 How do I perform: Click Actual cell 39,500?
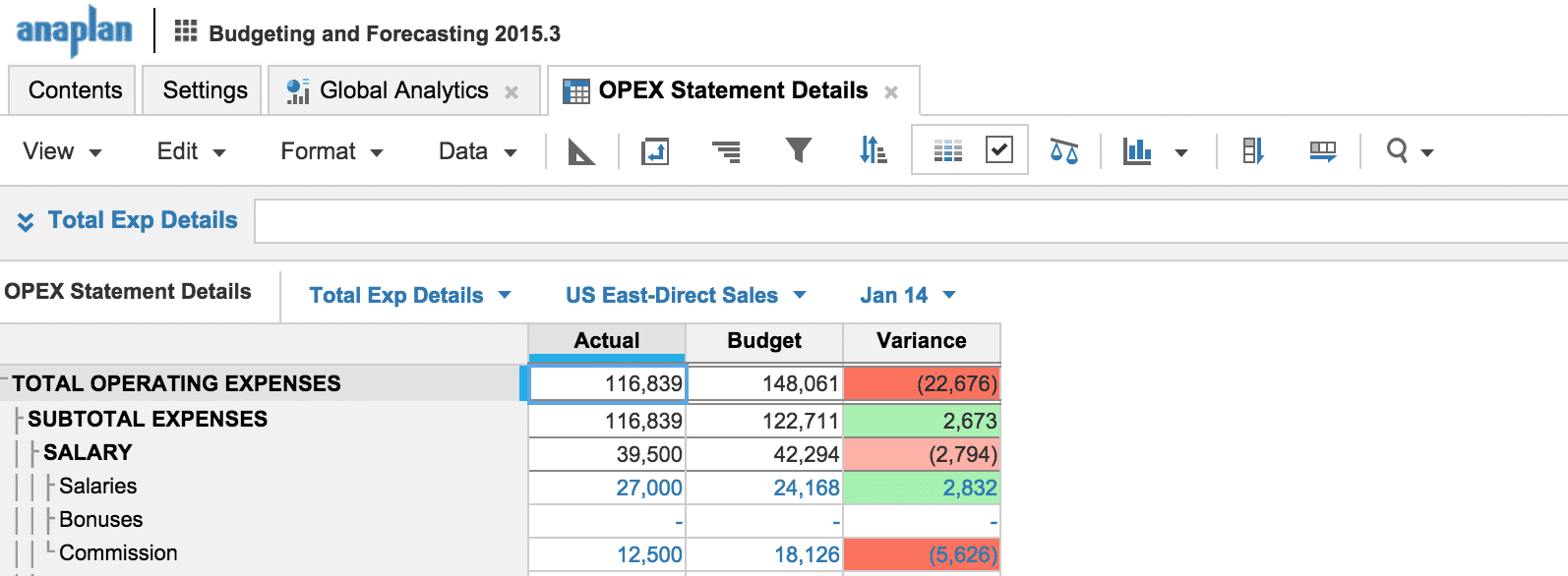(x=607, y=454)
